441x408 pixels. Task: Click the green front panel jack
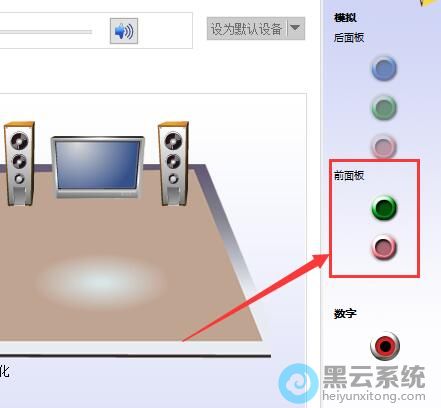[384, 208]
